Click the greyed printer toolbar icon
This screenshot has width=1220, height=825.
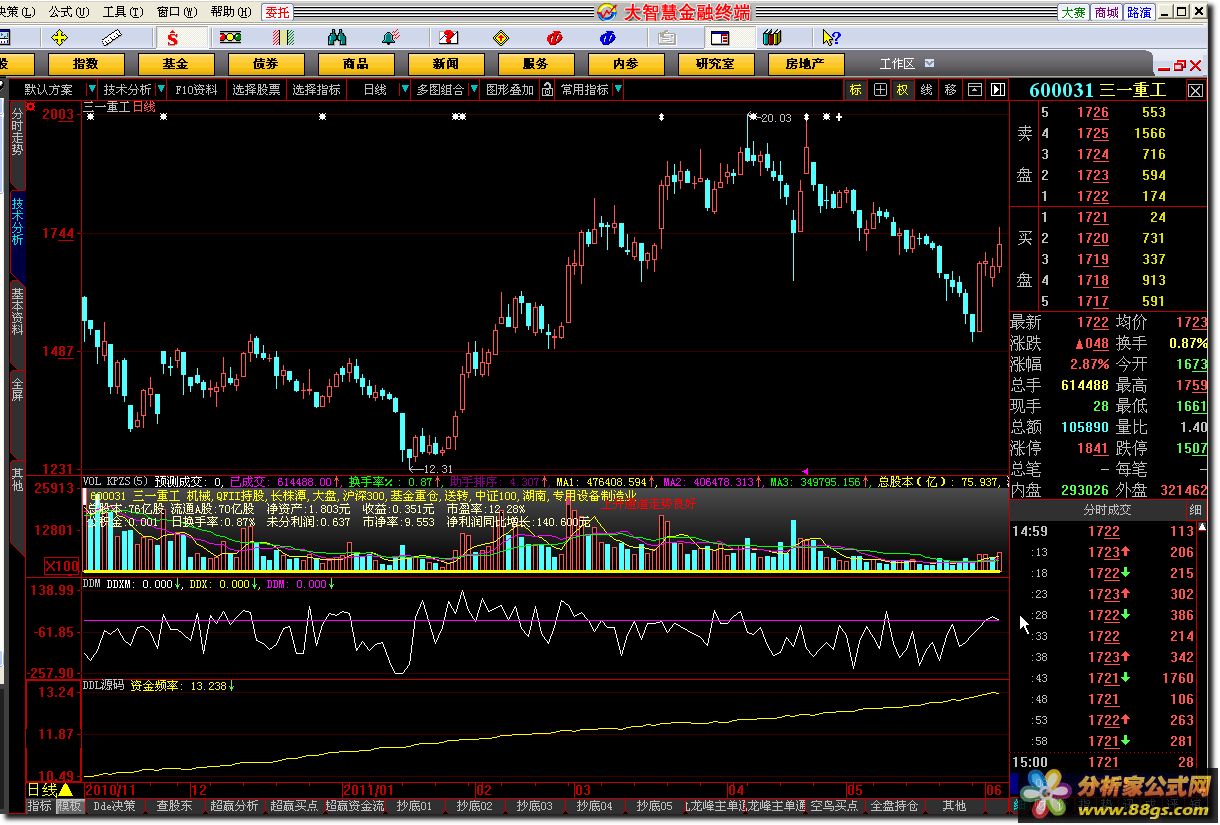[x=666, y=38]
